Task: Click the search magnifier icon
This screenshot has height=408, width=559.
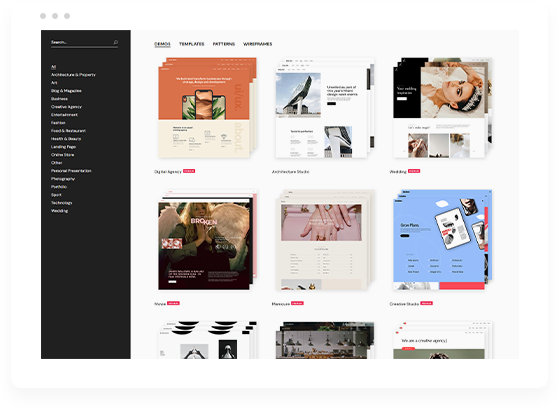Action: click(x=116, y=42)
